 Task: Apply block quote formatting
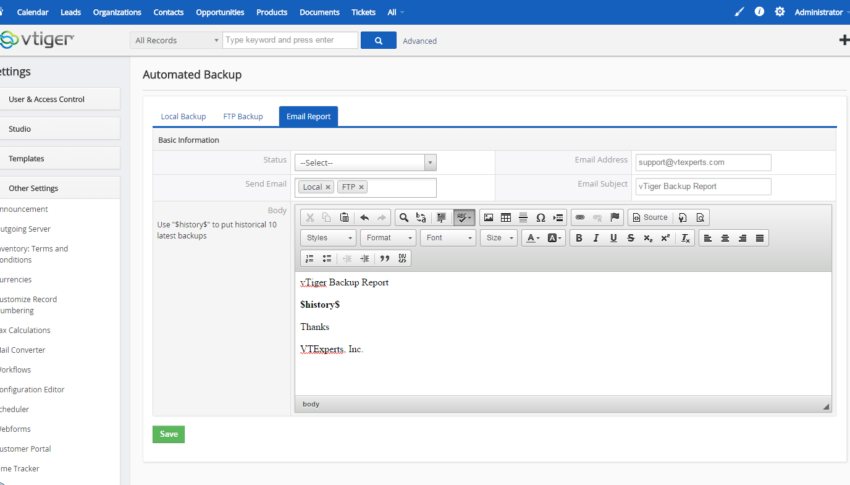pyautogui.click(x=385, y=258)
